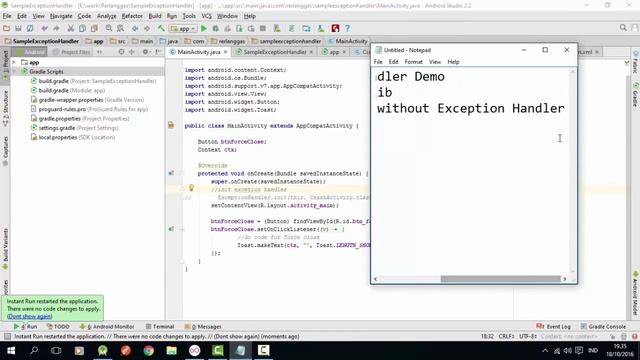
Task: Open the project panel settings gear
Action: [145, 52]
